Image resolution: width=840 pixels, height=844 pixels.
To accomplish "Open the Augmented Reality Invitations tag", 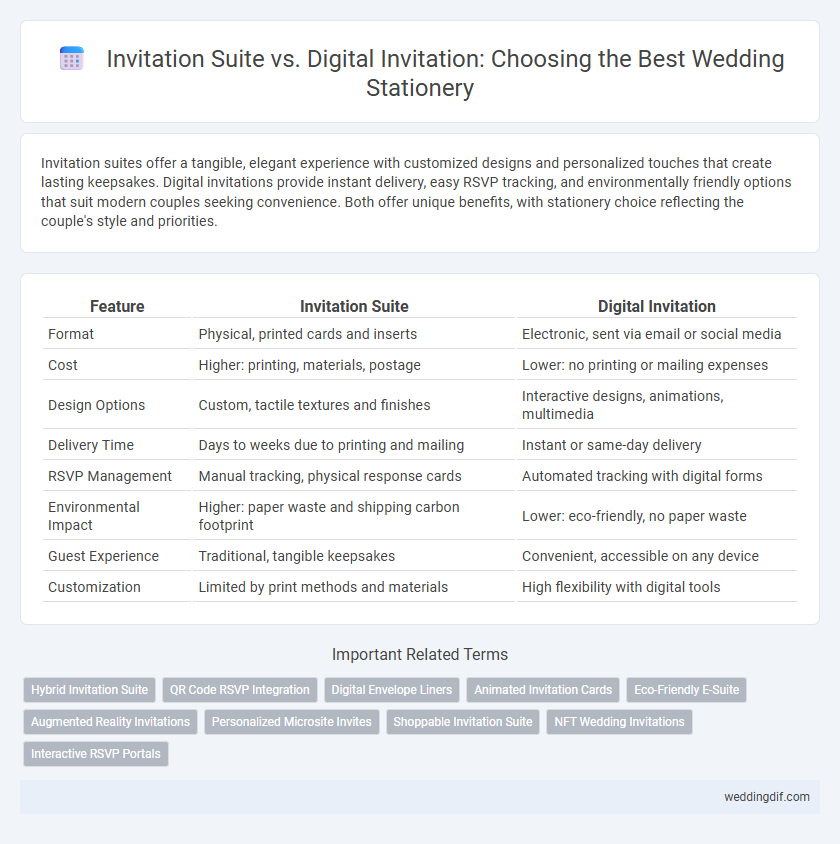I will coord(110,722).
